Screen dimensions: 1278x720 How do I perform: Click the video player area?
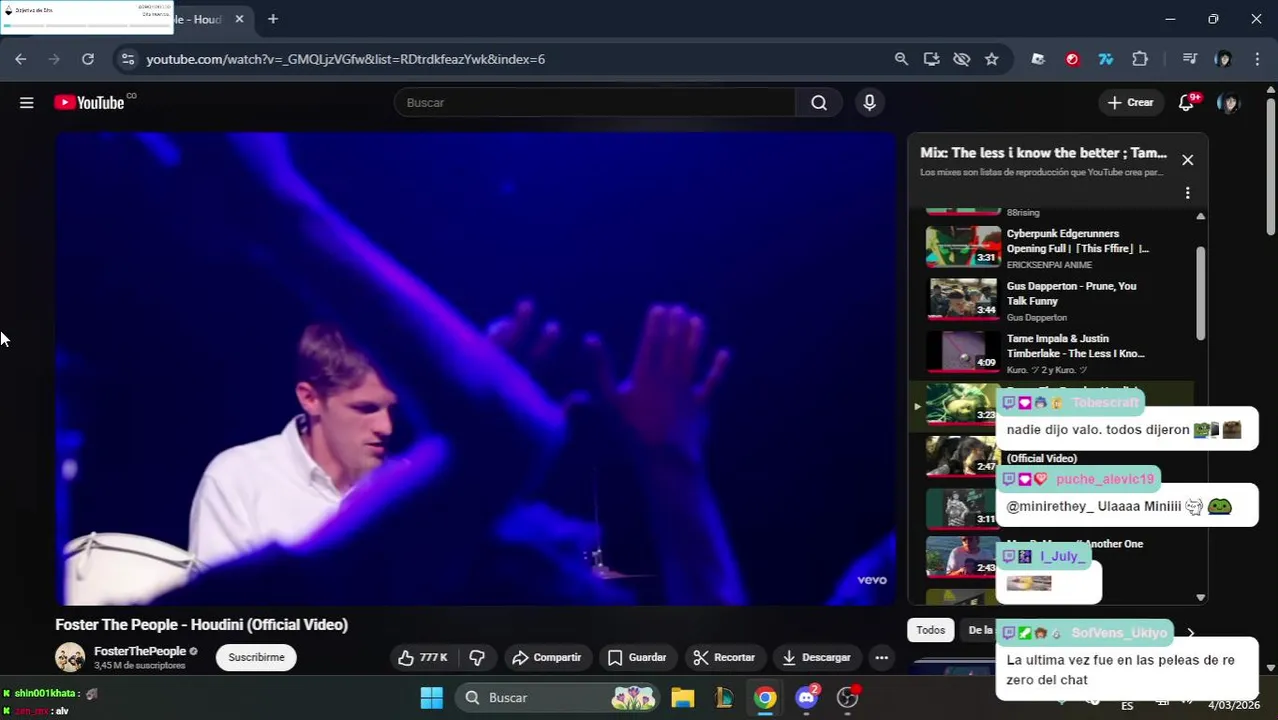click(475, 368)
